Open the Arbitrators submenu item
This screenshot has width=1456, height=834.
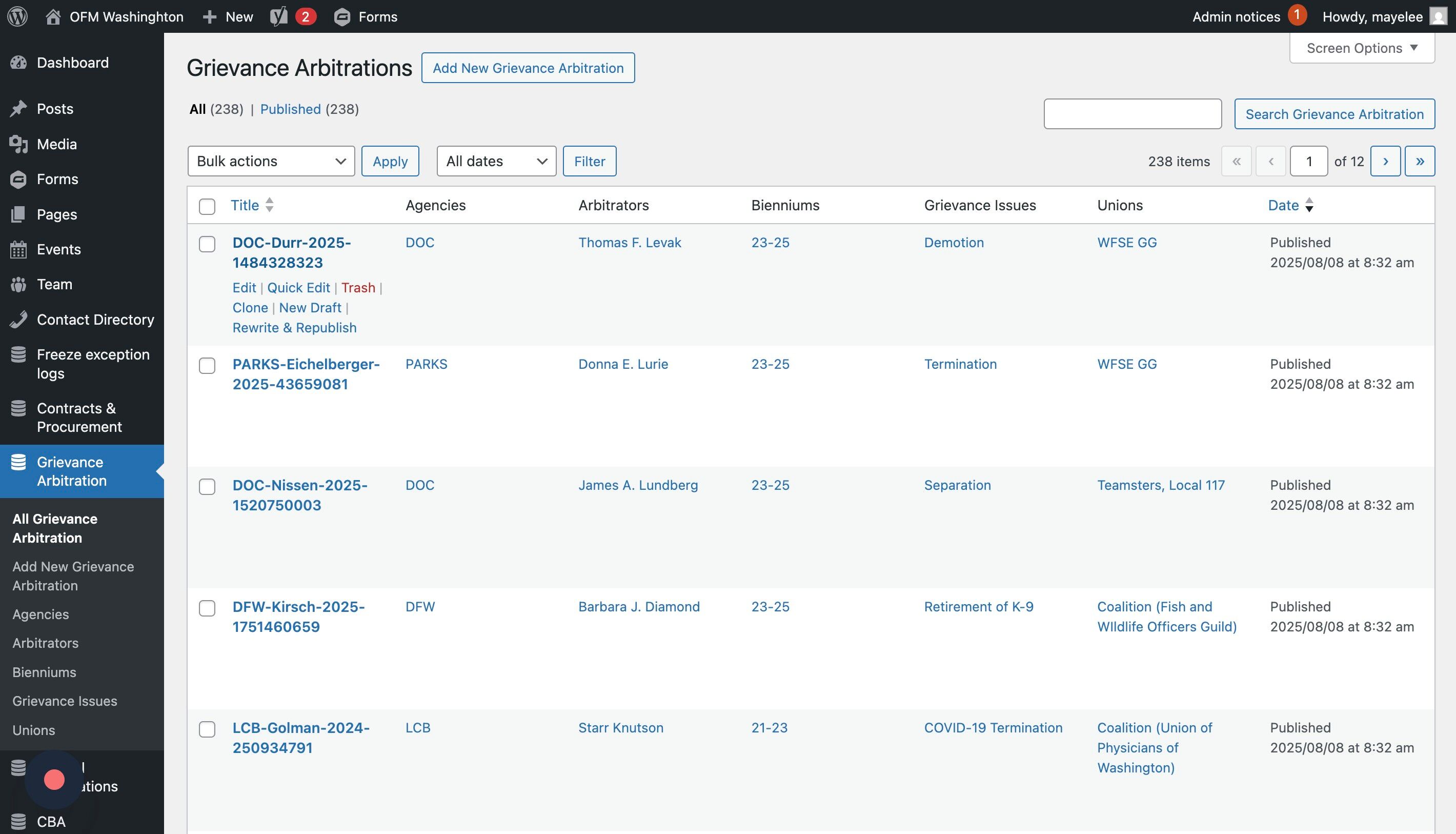[x=45, y=643]
